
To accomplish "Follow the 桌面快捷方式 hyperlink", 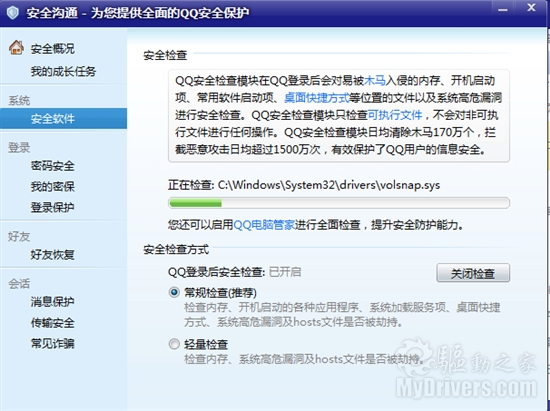I will pos(316,97).
